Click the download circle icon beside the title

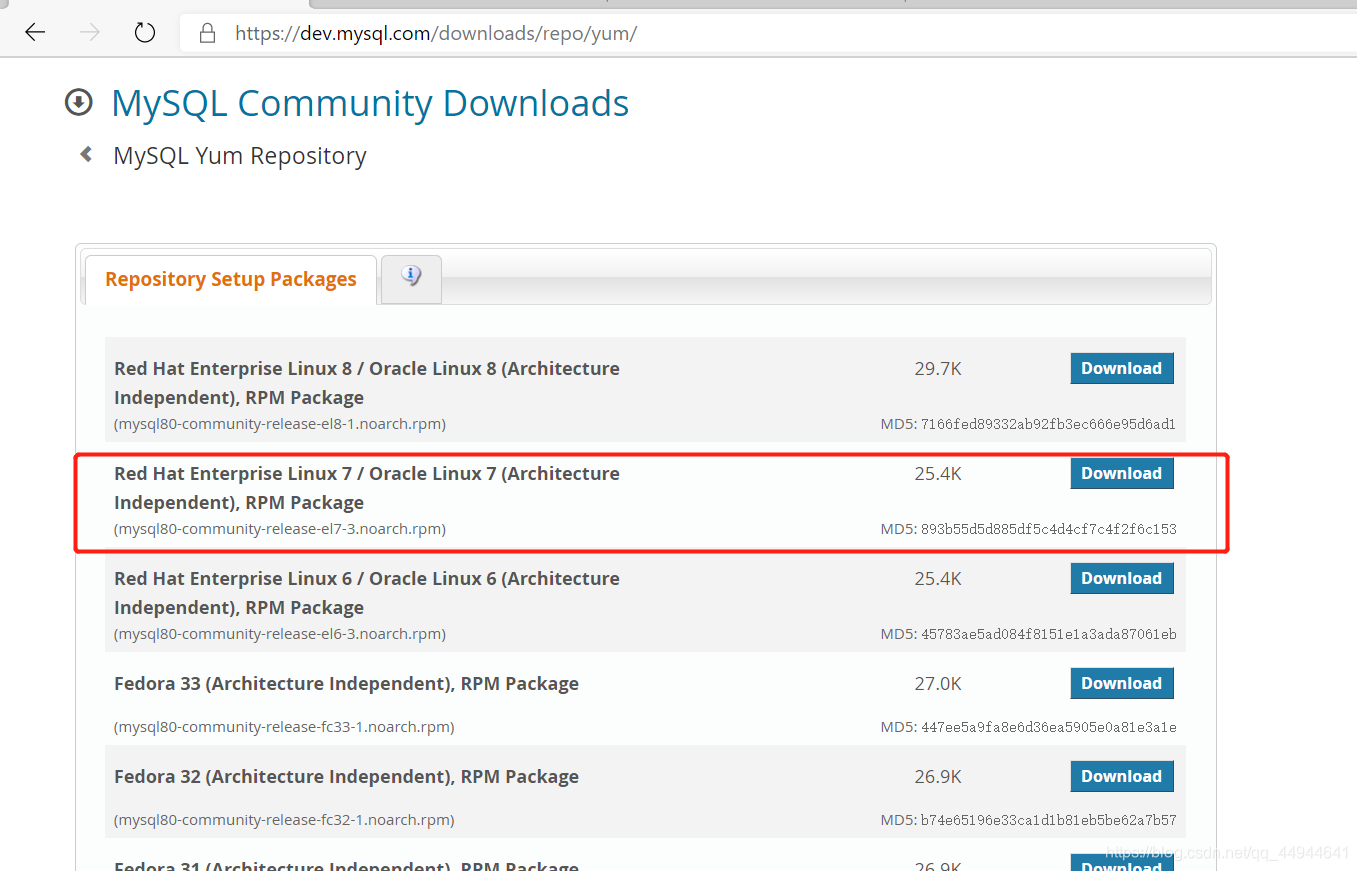78,102
